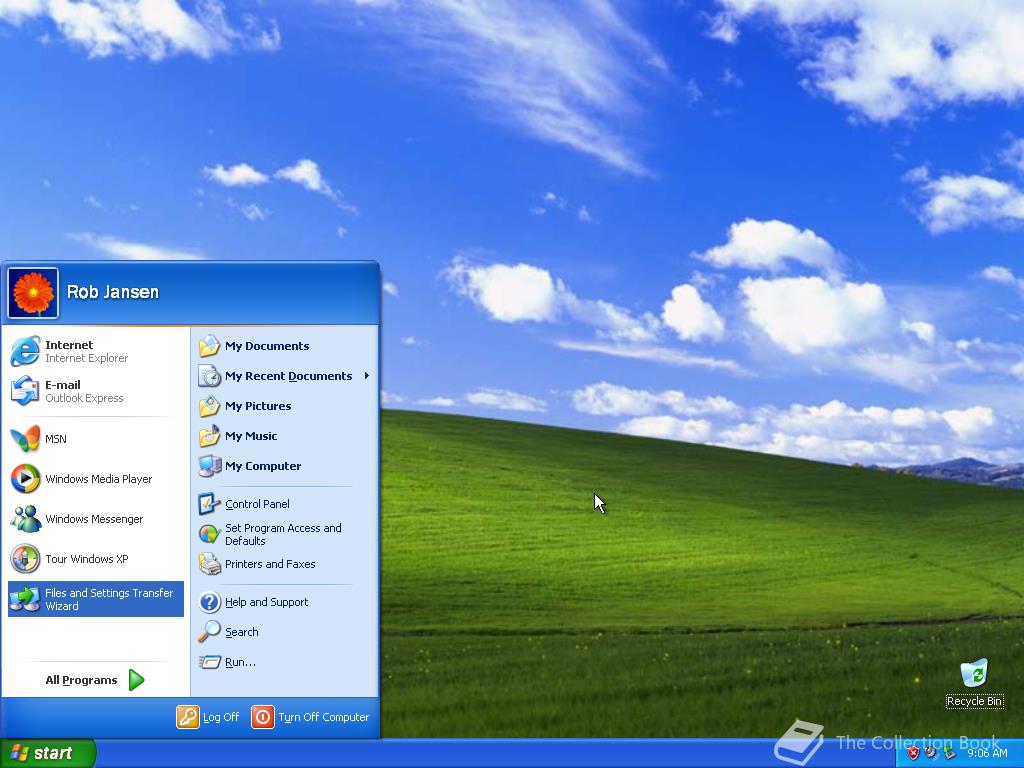The image size is (1024, 768).
Task: Open the Control Panel label
Action: coord(257,504)
